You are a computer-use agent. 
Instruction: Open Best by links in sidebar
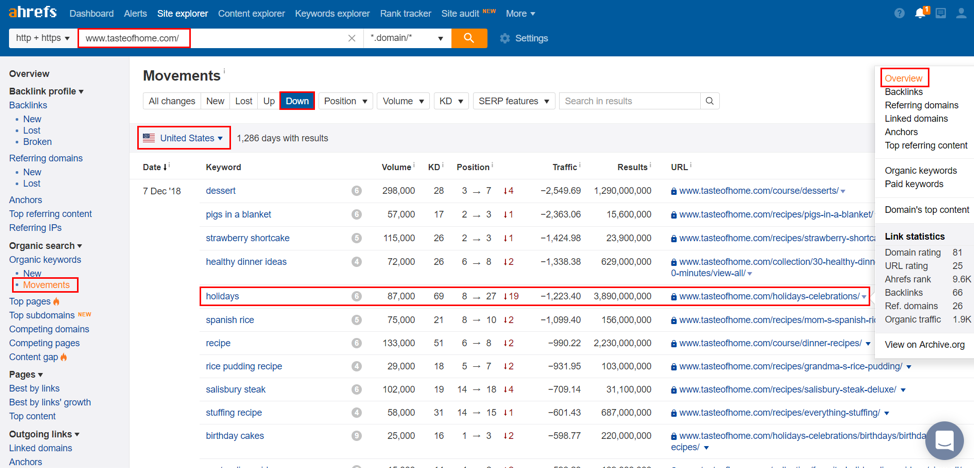tap(34, 388)
